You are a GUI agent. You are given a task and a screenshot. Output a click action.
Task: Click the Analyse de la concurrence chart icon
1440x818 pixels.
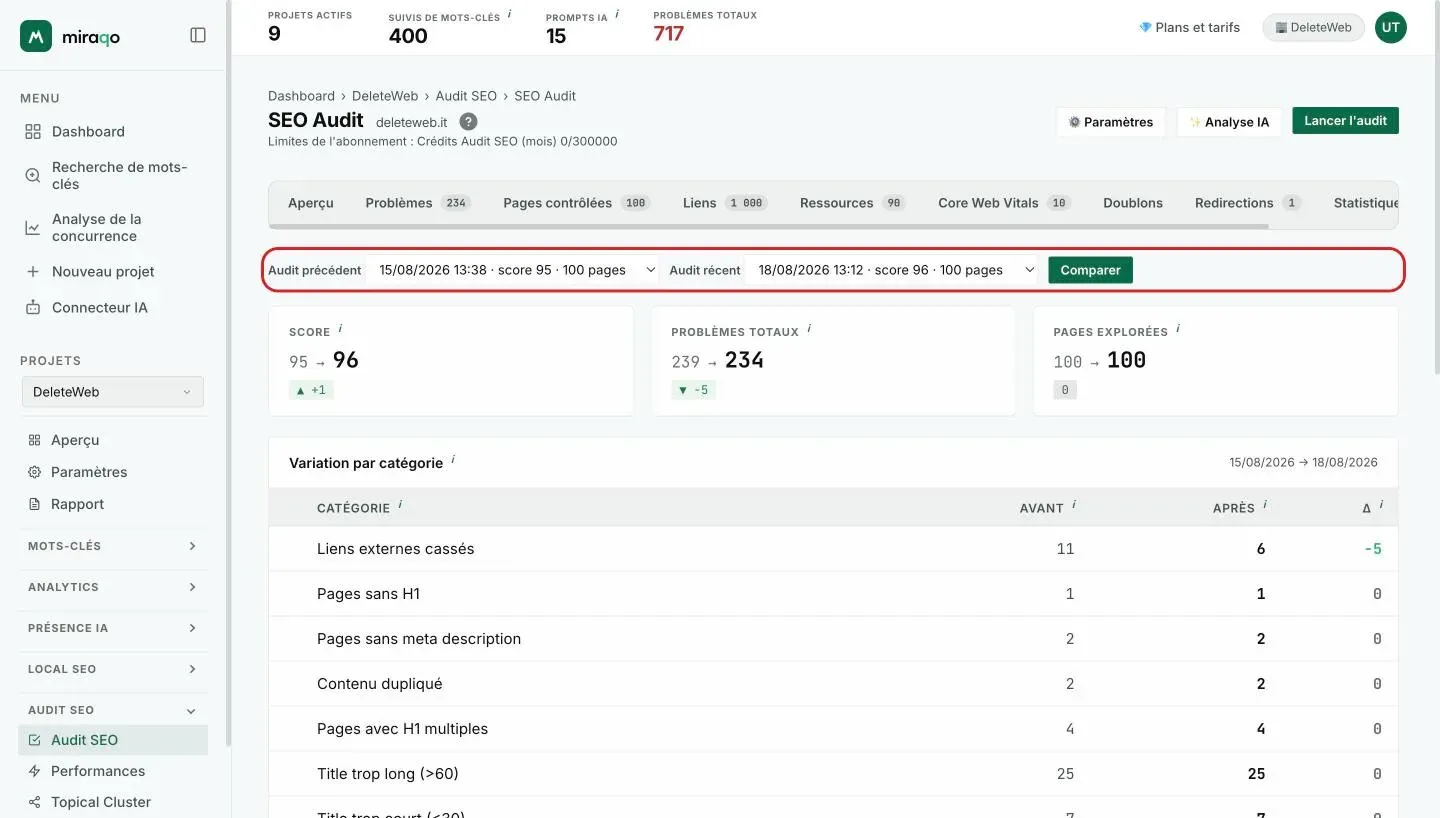pyautogui.click(x=33, y=228)
